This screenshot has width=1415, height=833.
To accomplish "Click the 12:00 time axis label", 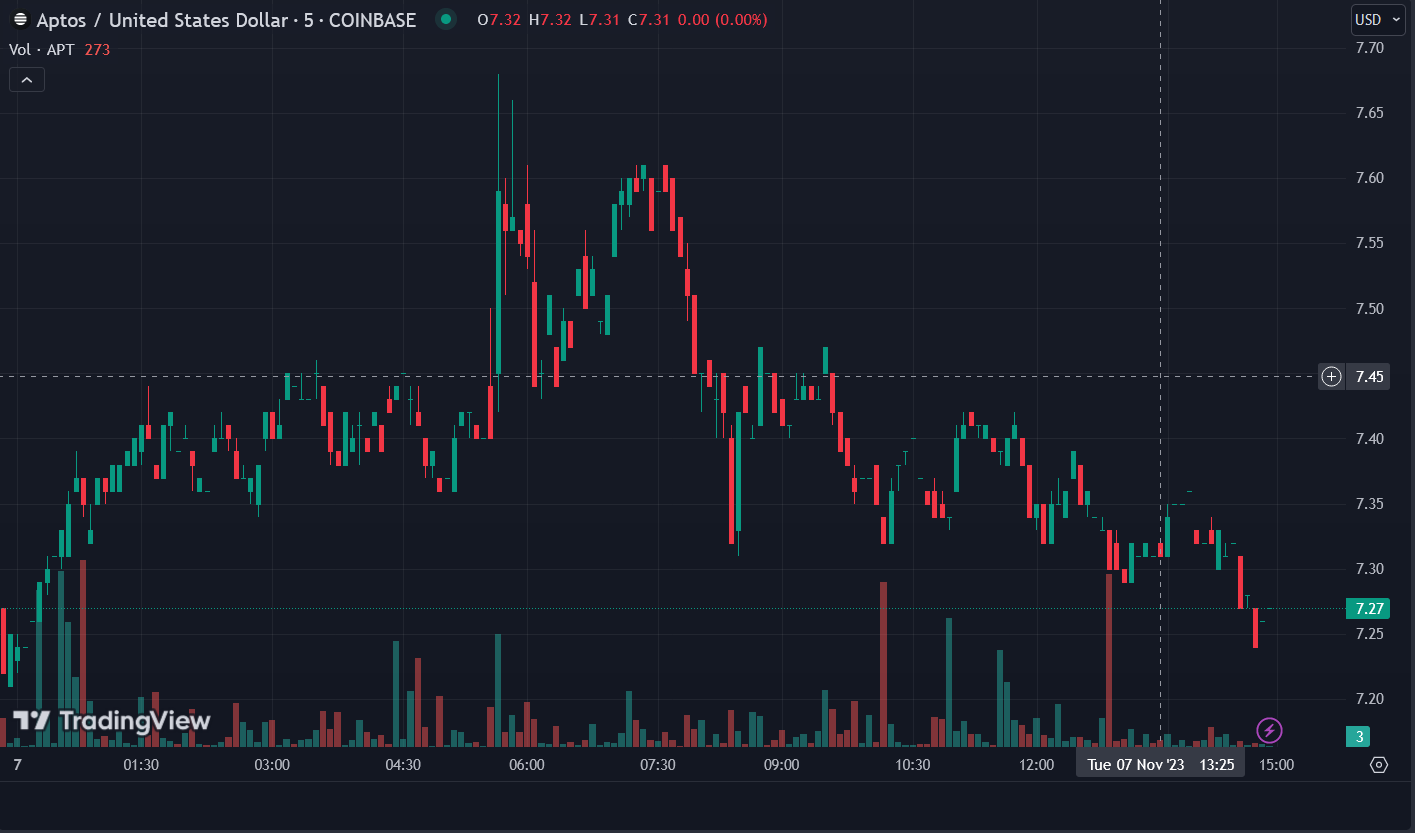I will click(x=1037, y=765).
